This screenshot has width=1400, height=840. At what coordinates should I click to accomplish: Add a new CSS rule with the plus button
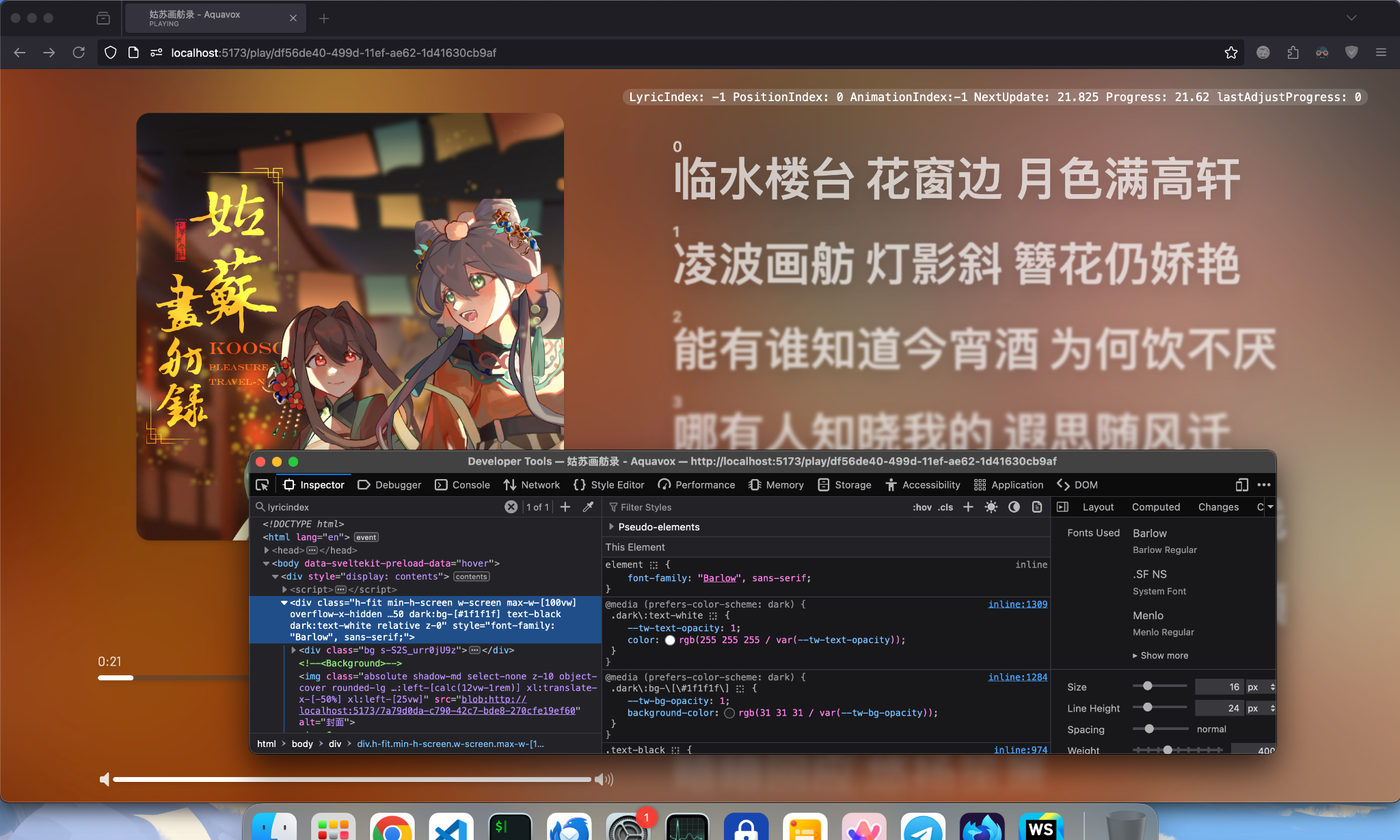coord(967,506)
